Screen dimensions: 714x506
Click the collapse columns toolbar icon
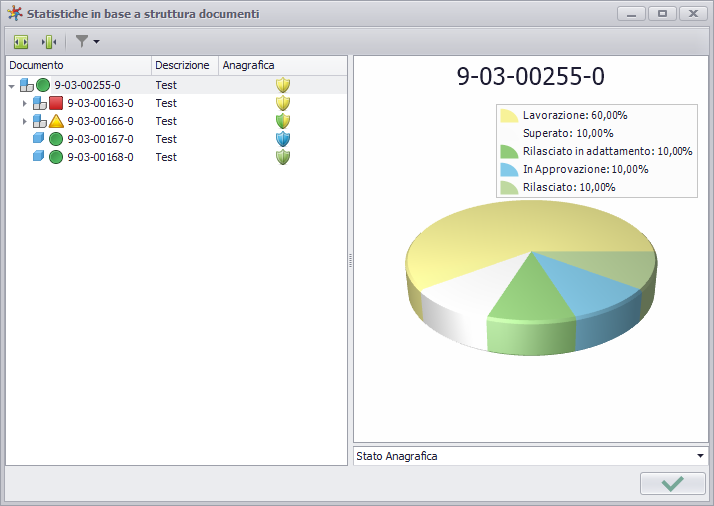49,42
